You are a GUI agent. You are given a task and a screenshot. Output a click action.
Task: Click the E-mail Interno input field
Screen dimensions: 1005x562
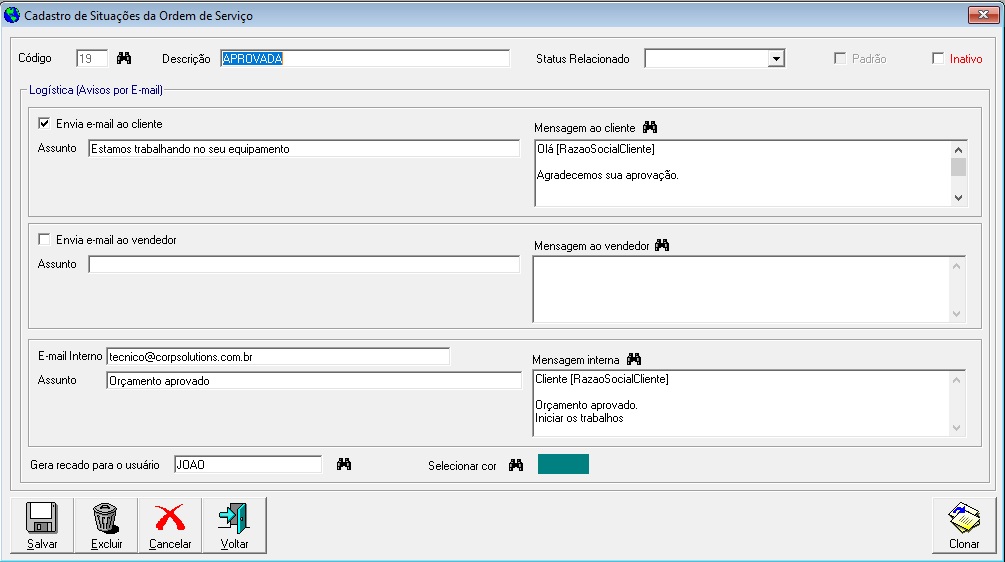(277, 356)
